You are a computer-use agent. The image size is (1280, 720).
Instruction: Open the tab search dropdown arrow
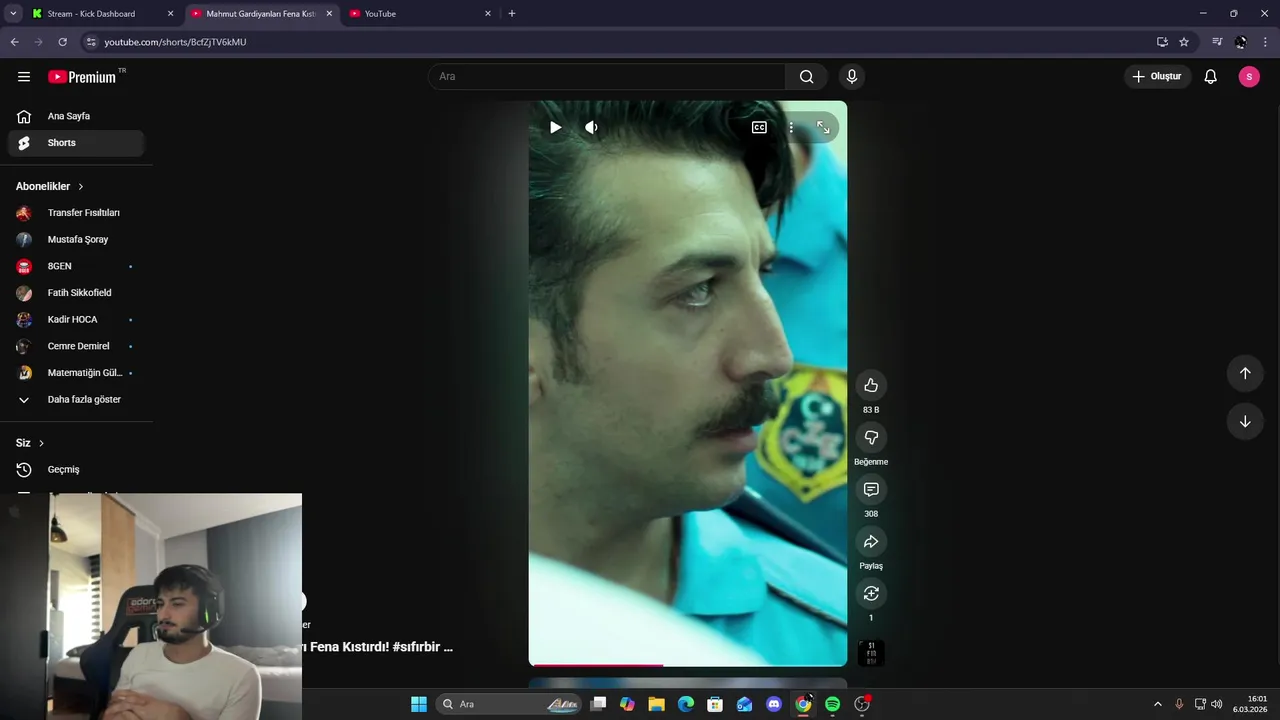point(13,14)
